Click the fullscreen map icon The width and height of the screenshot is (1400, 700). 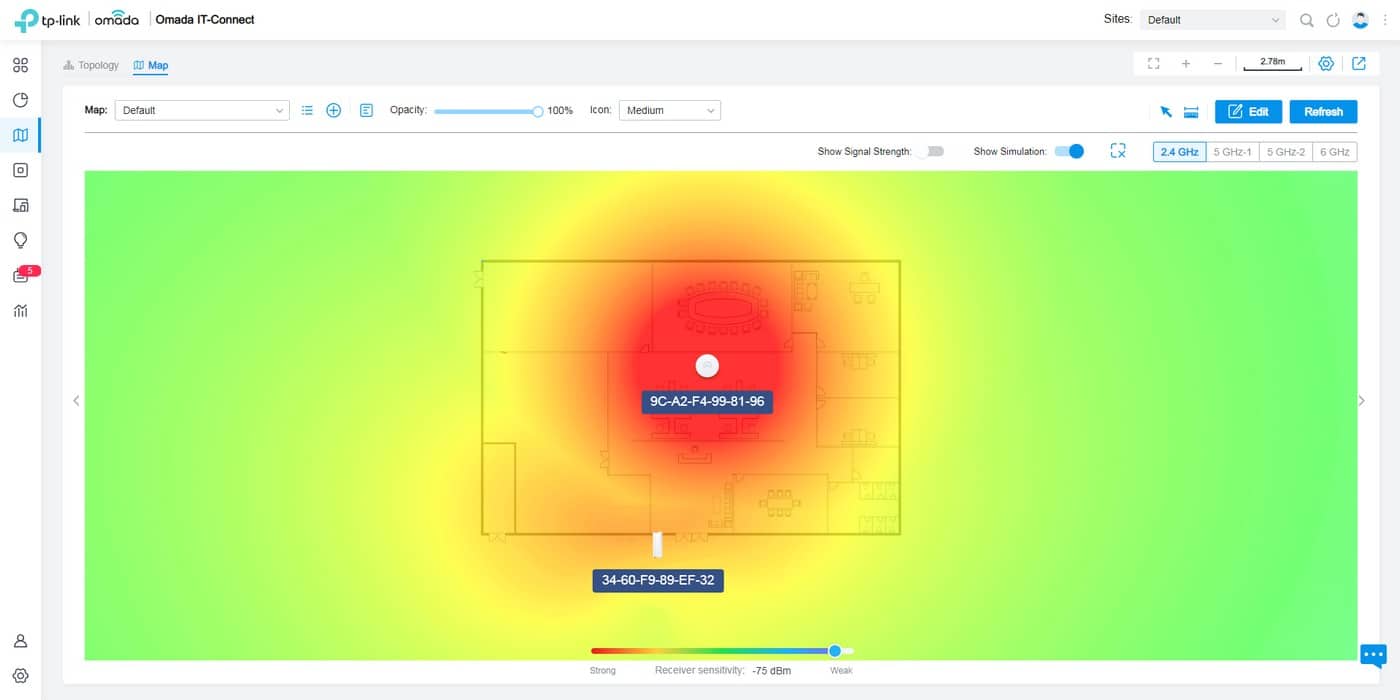click(1153, 63)
